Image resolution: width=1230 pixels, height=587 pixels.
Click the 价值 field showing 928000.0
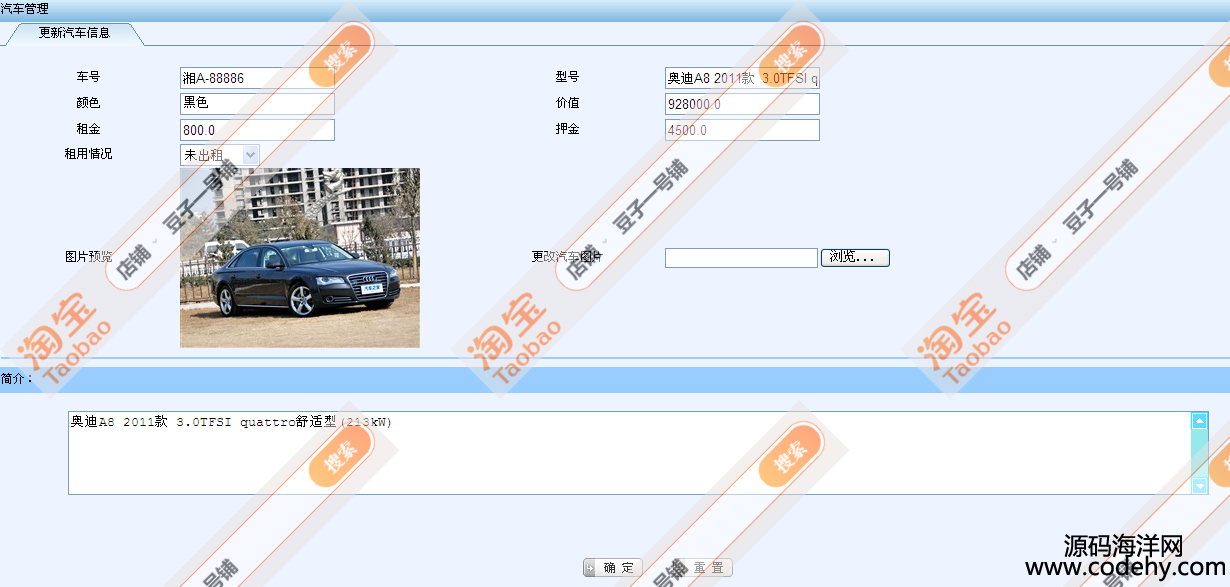pos(742,104)
